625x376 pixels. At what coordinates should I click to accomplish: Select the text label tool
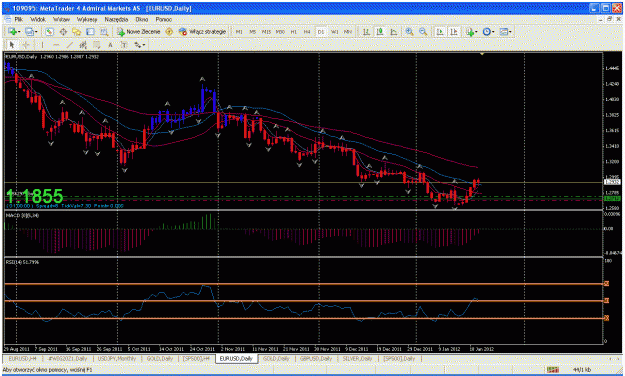tap(124, 45)
